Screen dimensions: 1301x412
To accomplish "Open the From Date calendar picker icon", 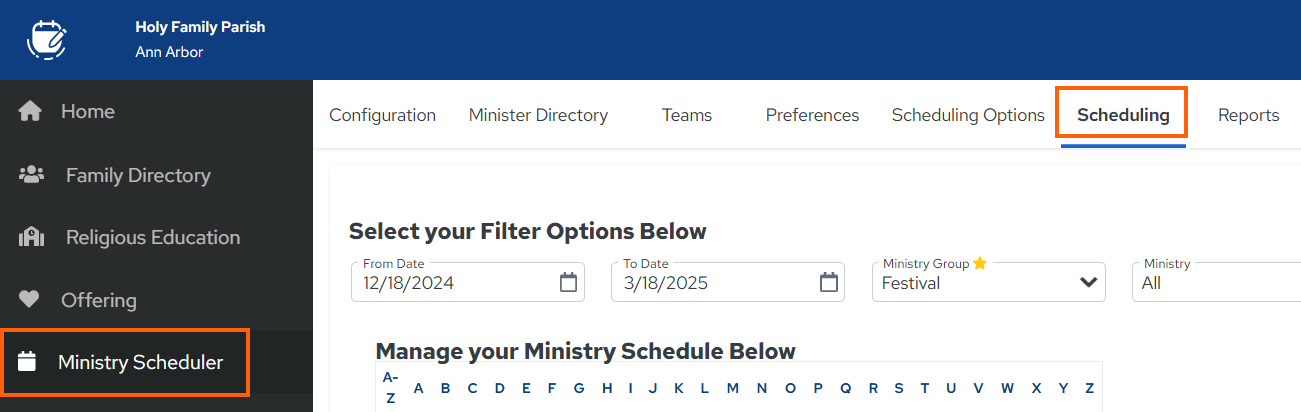I will pyautogui.click(x=568, y=282).
